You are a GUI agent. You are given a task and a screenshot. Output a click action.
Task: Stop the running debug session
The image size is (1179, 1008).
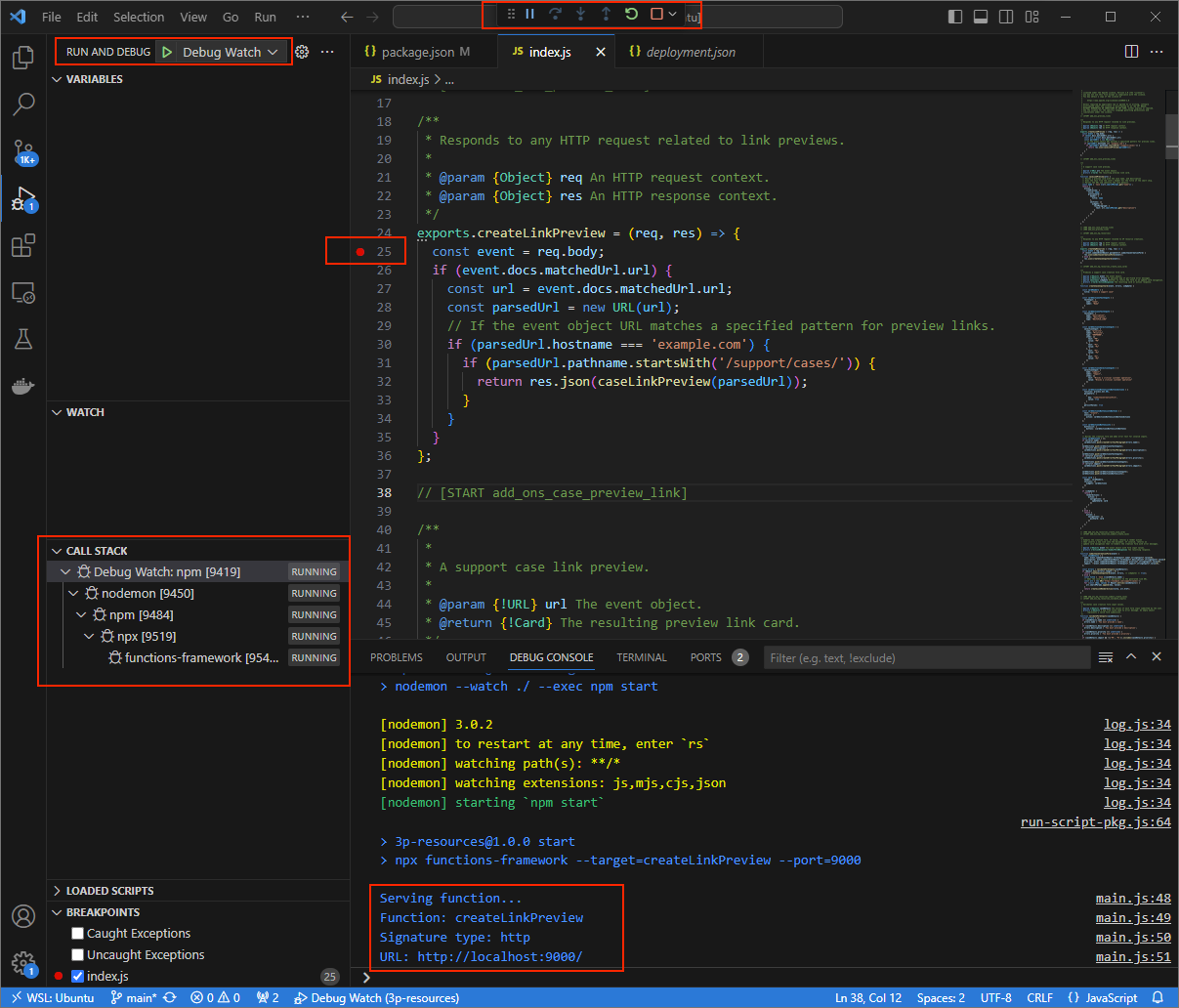click(657, 14)
